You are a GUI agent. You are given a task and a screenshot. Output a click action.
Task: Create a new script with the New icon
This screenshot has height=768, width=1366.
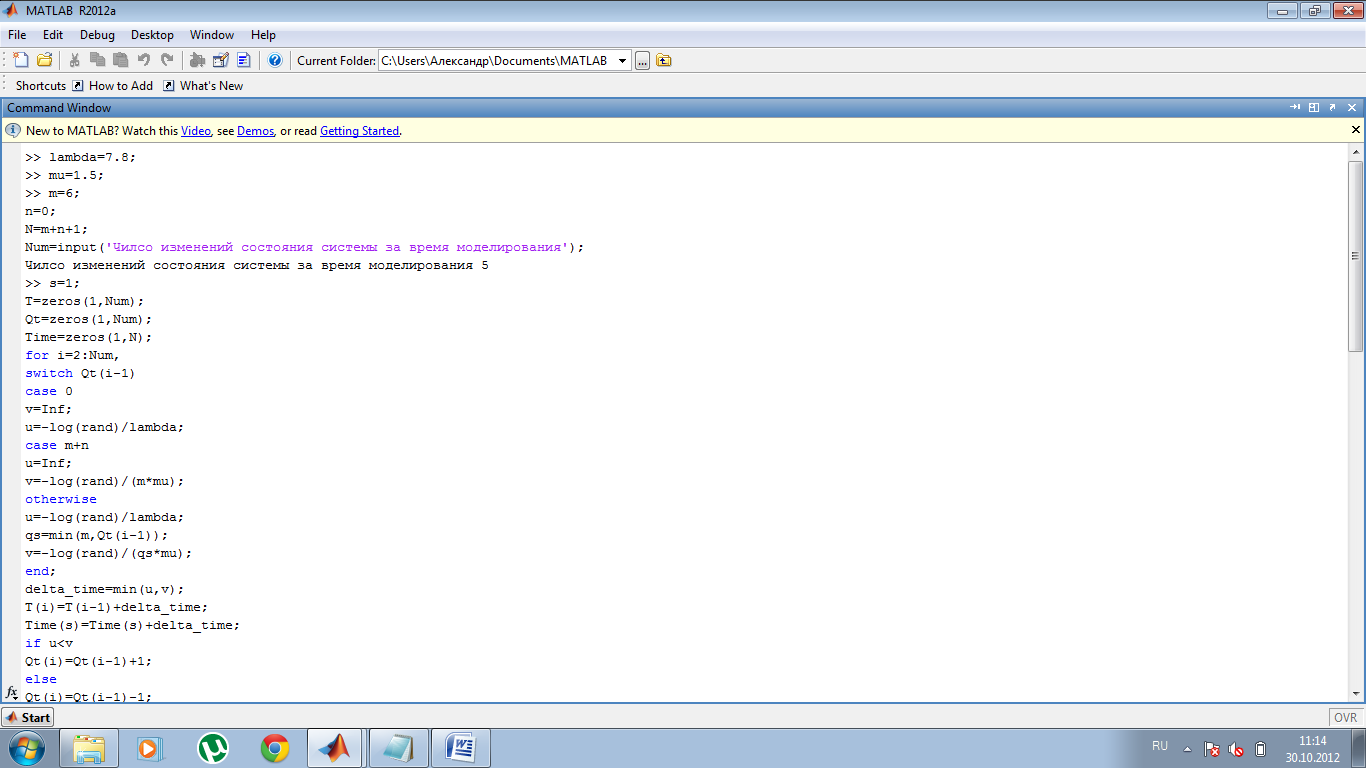[21, 60]
